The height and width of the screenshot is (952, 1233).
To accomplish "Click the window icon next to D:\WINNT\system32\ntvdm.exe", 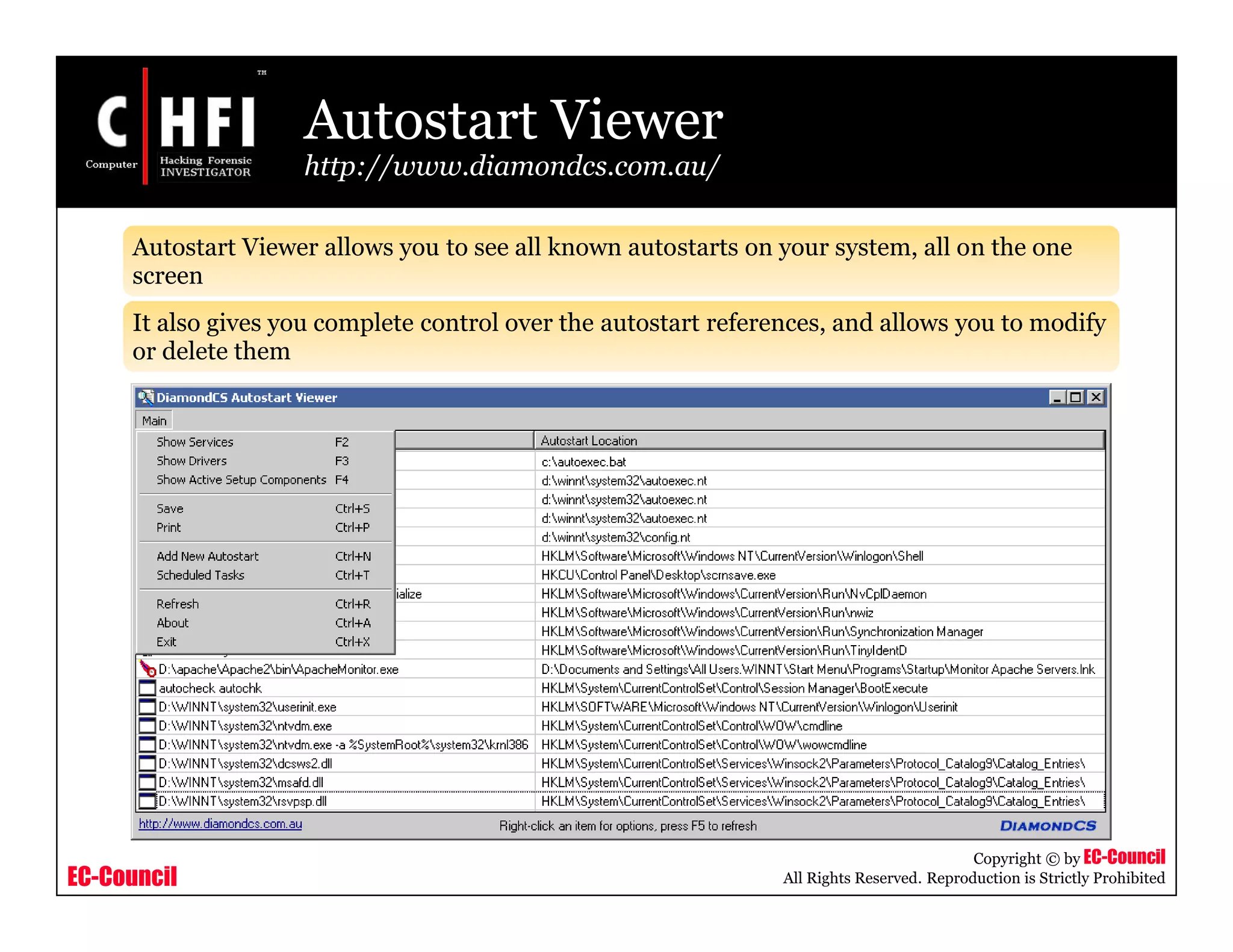I will pos(148,726).
